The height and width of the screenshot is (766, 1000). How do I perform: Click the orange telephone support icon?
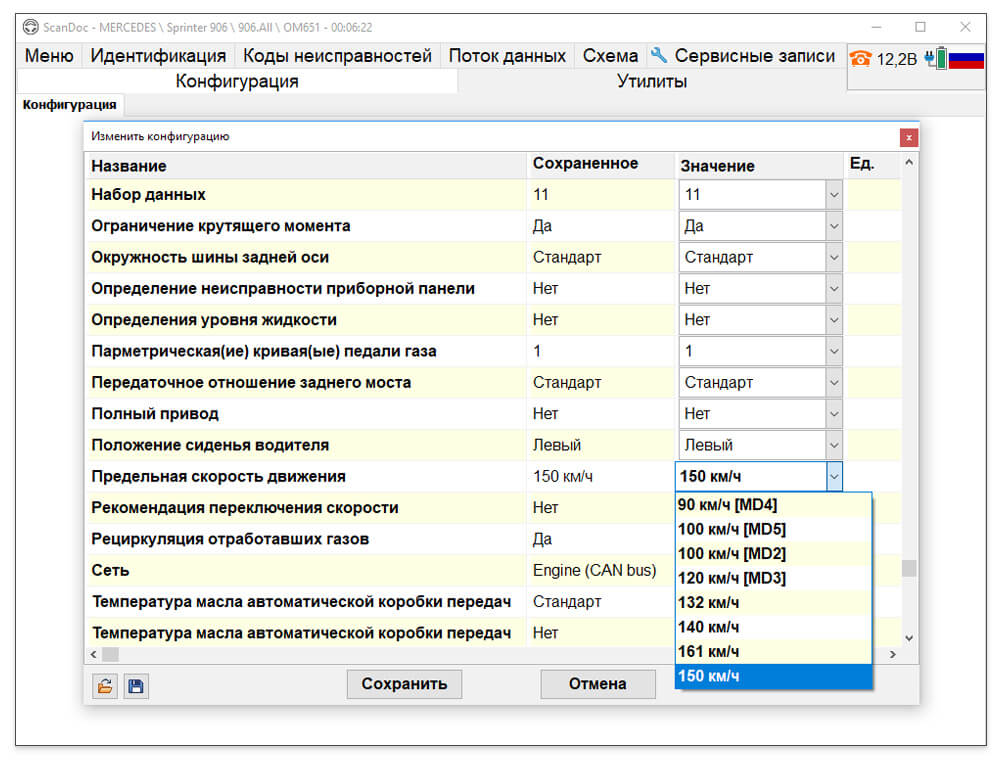[860, 59]
